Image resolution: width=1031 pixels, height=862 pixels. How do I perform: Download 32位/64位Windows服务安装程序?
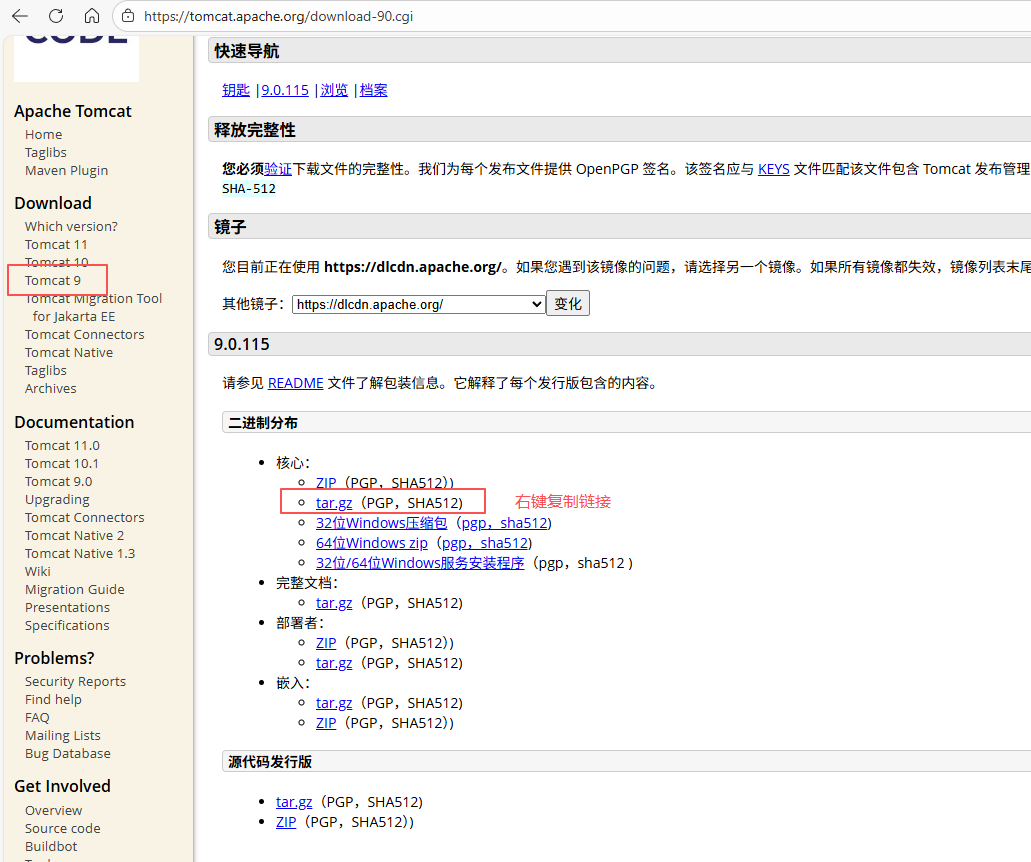(x=420, y=563)
